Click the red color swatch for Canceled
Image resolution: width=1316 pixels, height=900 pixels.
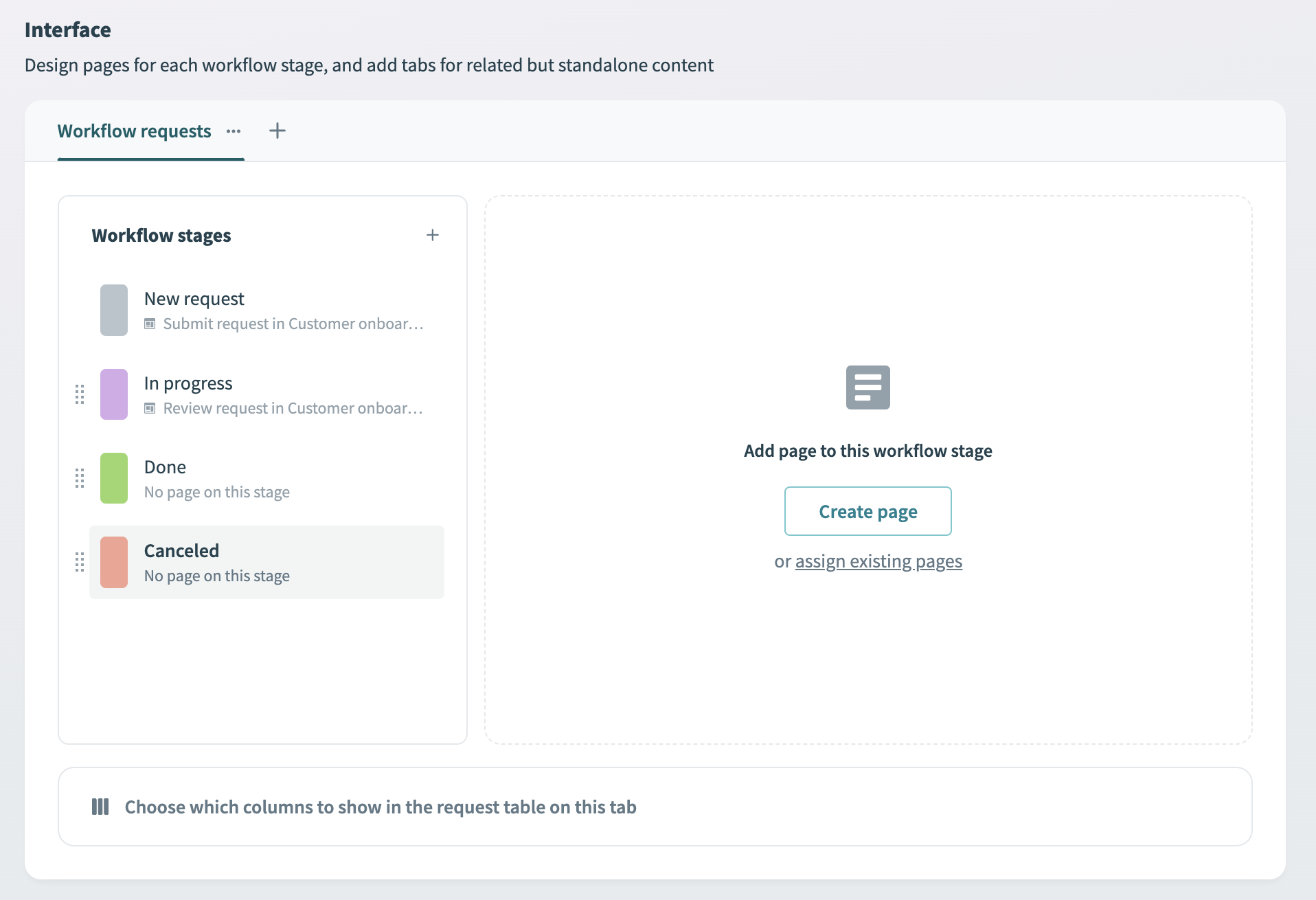point(114,562)
